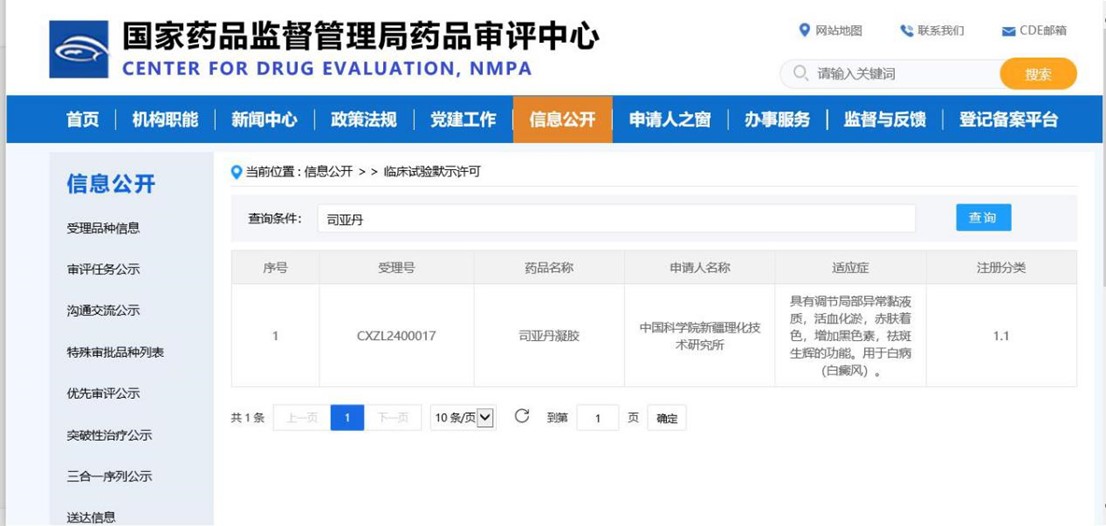Click the page number input box
The image size is (1106, 526).
[598, 418]
